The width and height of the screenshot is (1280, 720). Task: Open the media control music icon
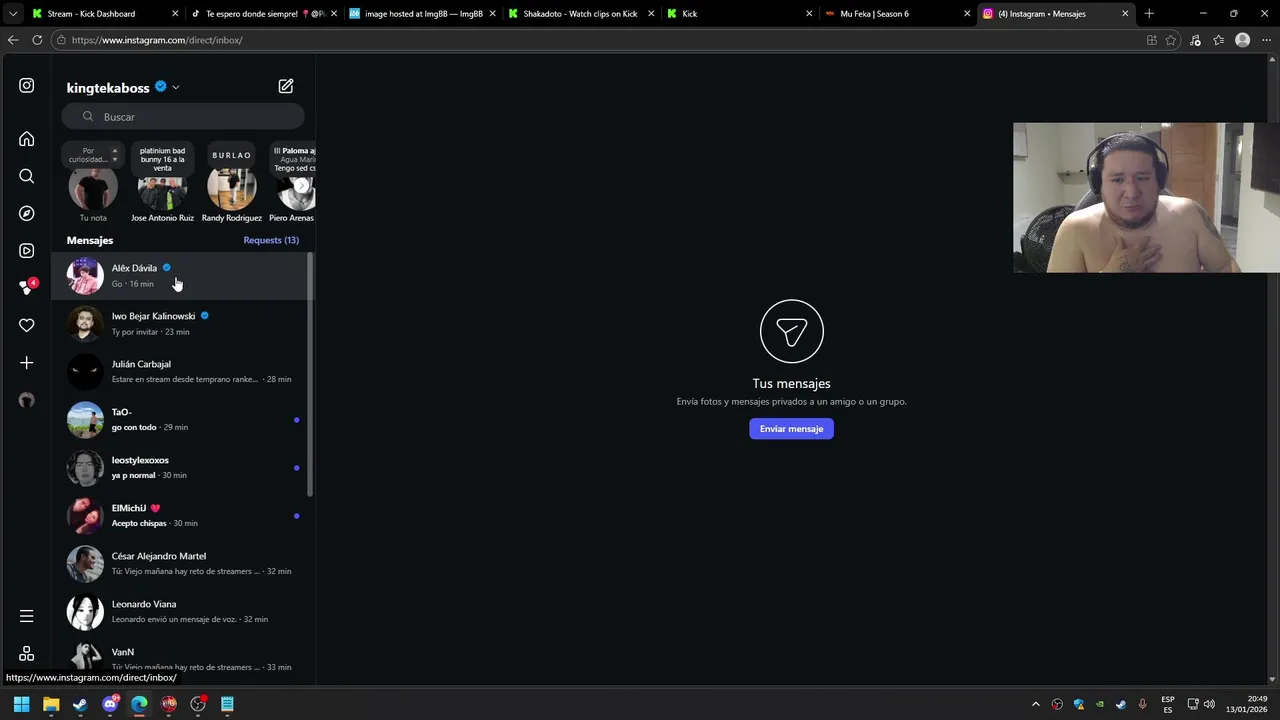tap(1196, 40)
